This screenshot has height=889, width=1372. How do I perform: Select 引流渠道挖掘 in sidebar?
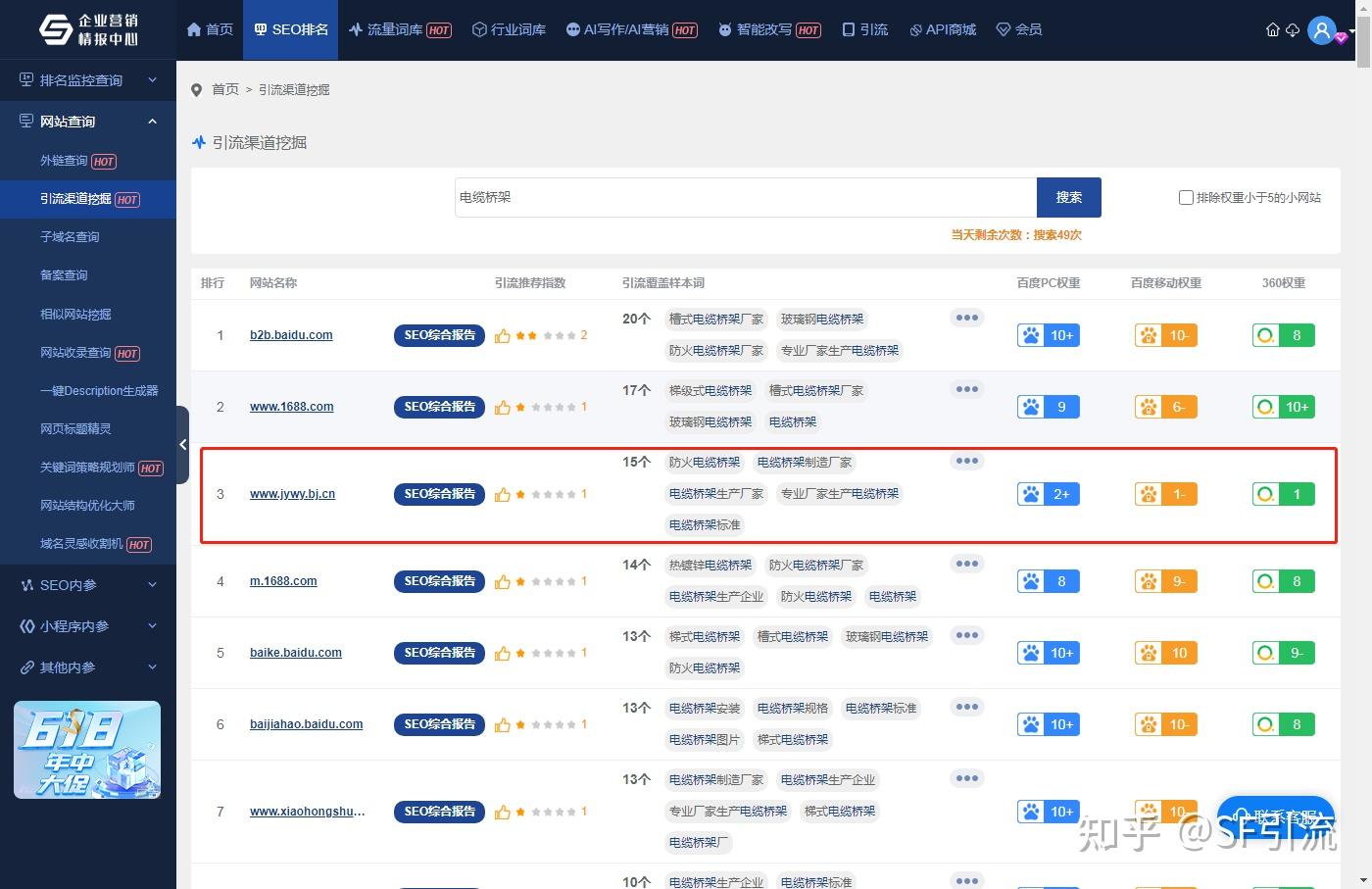click(88, 199)
